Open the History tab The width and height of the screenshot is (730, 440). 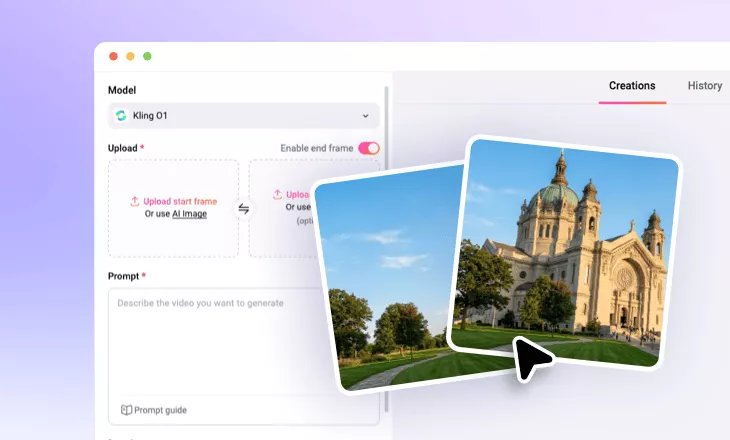(704, 86)
